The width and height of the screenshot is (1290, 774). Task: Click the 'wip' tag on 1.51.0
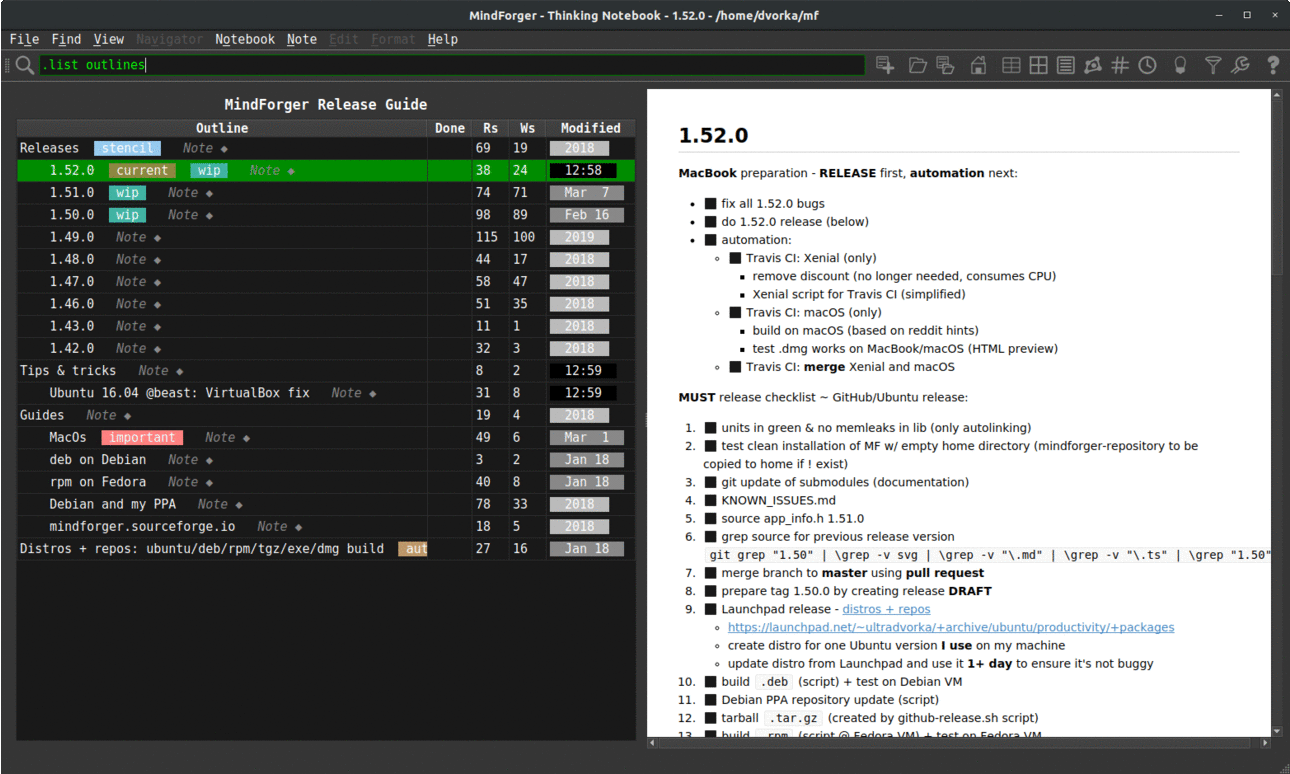pyautogui.click(x=127, y=192)
